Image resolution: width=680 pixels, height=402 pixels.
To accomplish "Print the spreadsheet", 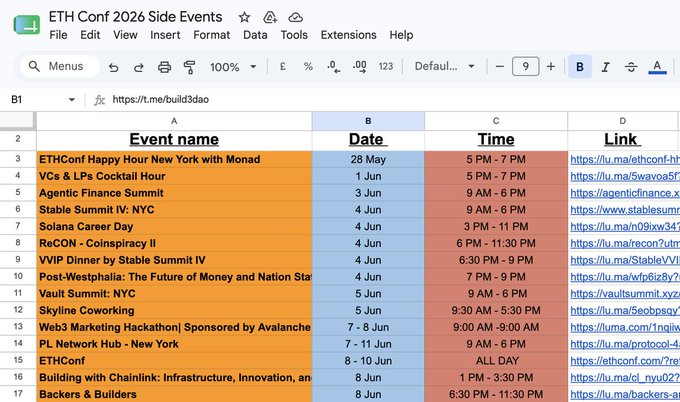I will (x=164, y=67).
